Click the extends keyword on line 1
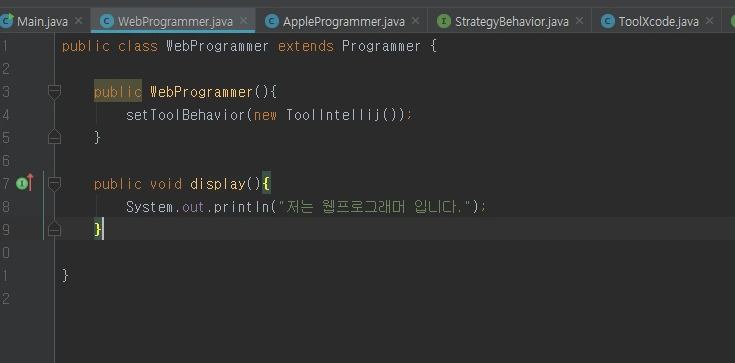Screen dimensions: 735x363 306,46
